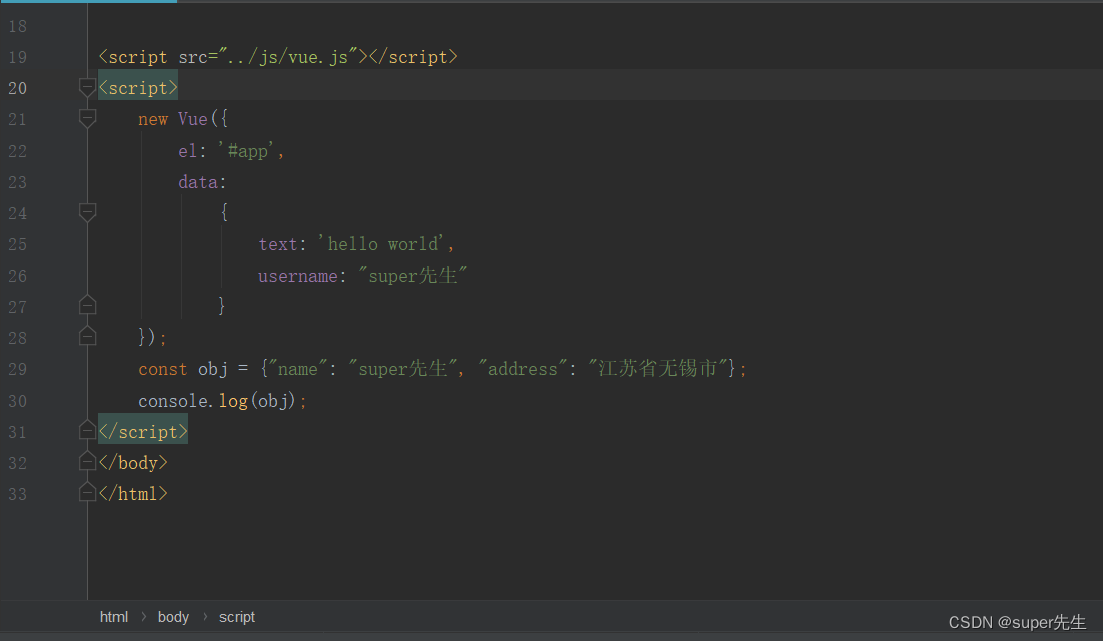Click the closing </script> tag on line 19

click(414, 57)
